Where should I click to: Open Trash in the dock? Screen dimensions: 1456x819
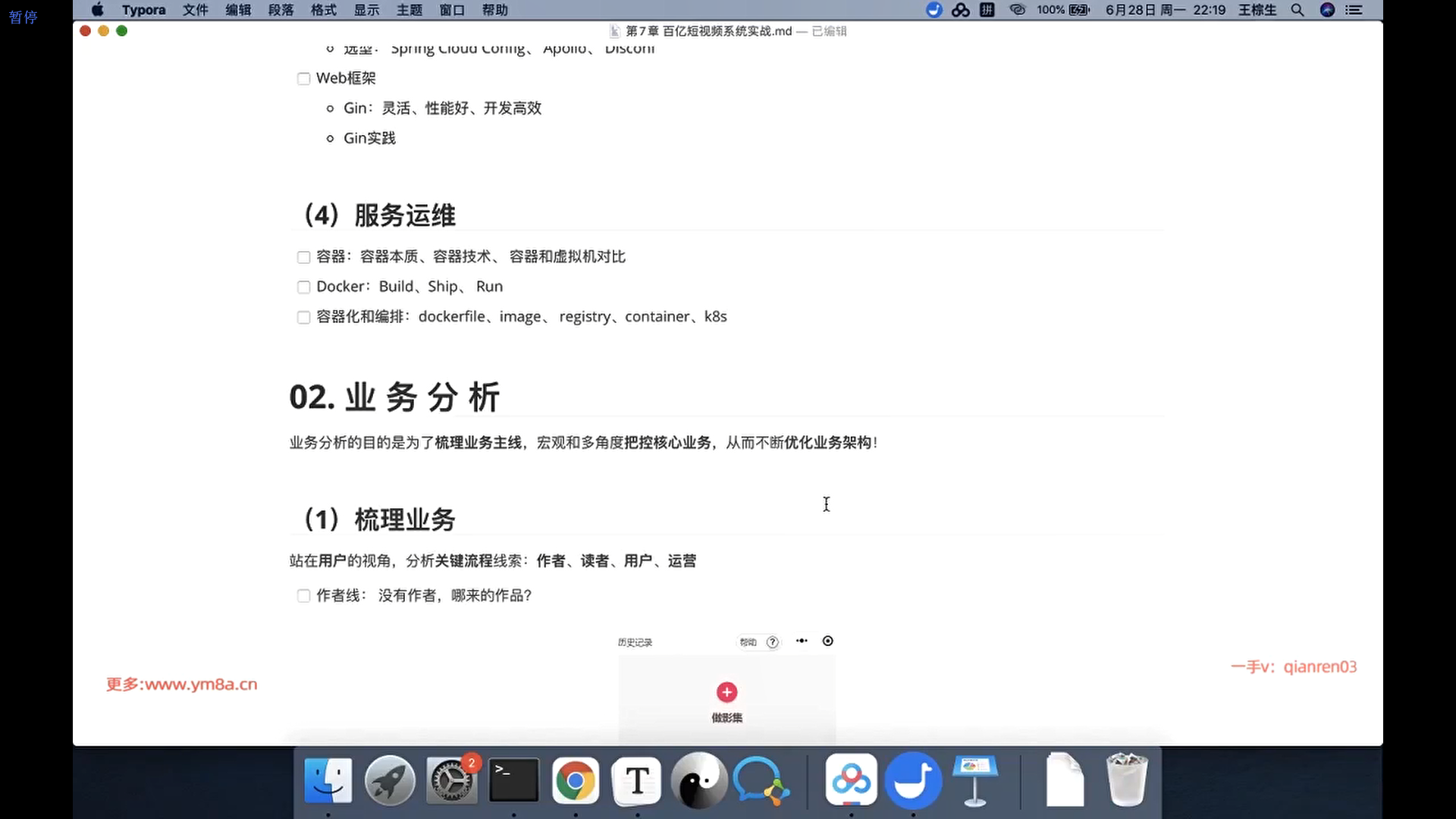(x=1126, y=780)
